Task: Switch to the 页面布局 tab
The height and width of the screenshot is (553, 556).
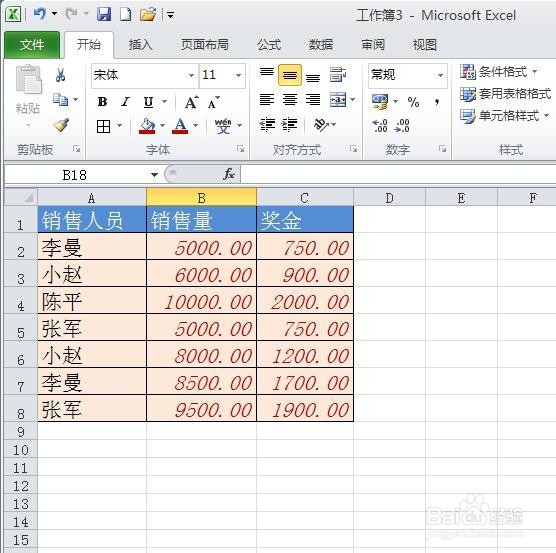Action: [205, 45]
